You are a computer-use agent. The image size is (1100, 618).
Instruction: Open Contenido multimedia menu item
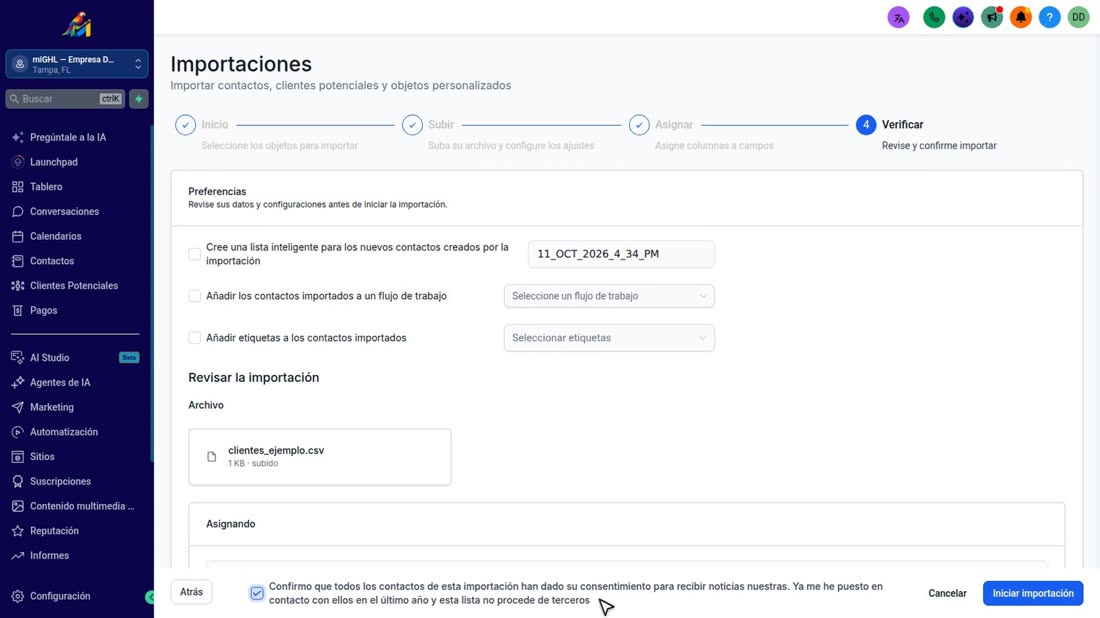[82, 506]
